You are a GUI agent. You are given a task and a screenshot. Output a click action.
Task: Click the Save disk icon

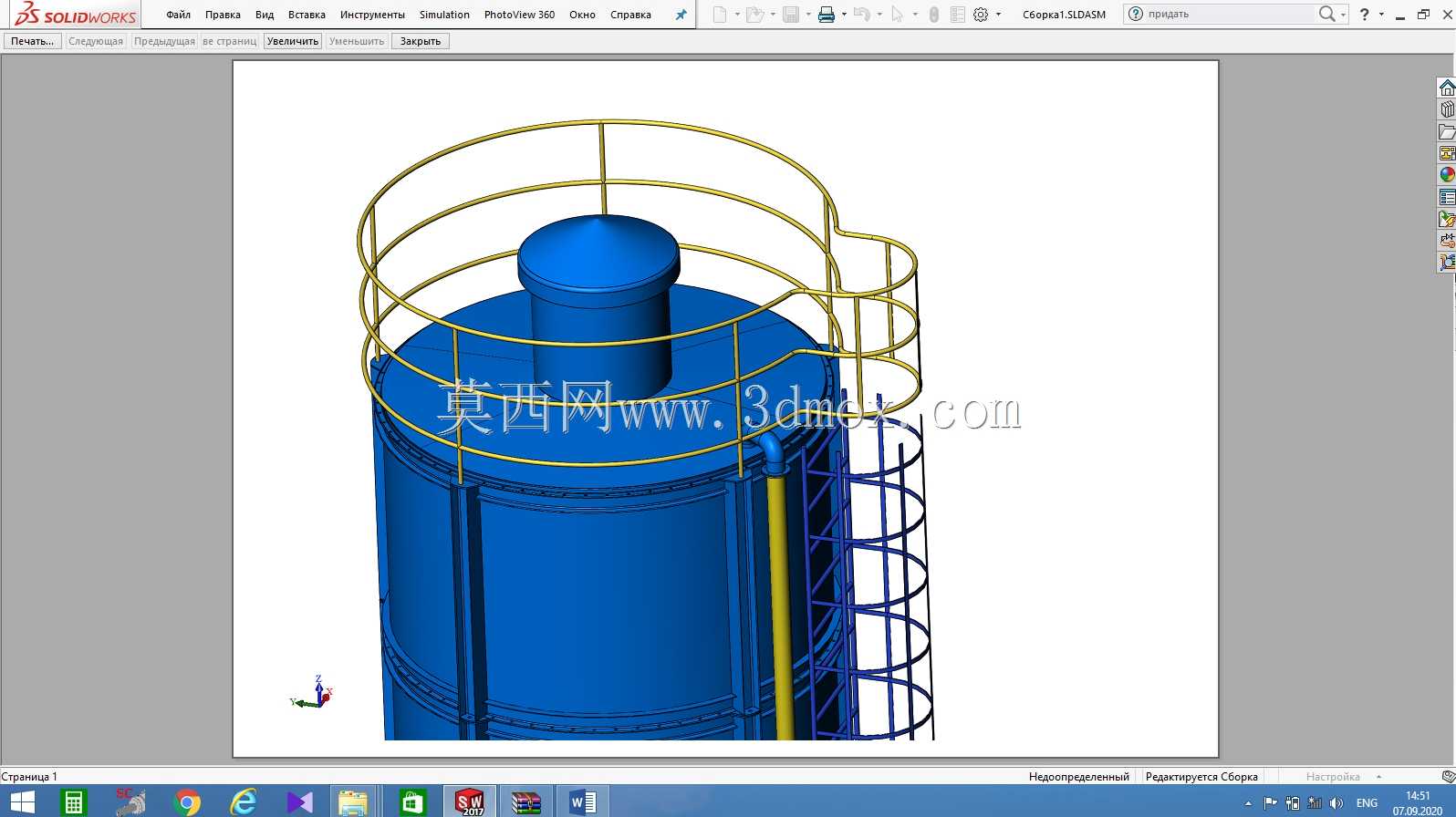pyautogui.click(x=791, y=15)
